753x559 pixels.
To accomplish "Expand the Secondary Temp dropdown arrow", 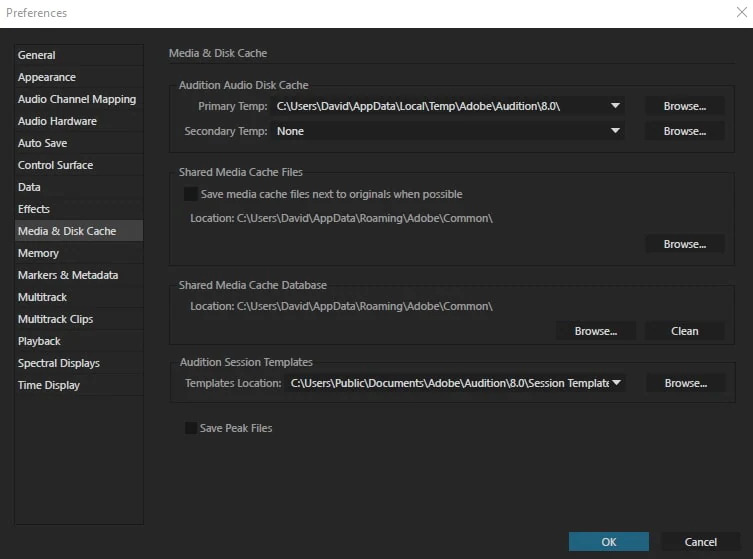I will tap(615, 131).
